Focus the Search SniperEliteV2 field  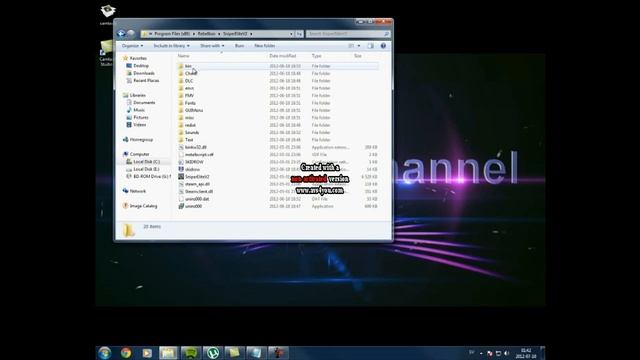point(348,34)
